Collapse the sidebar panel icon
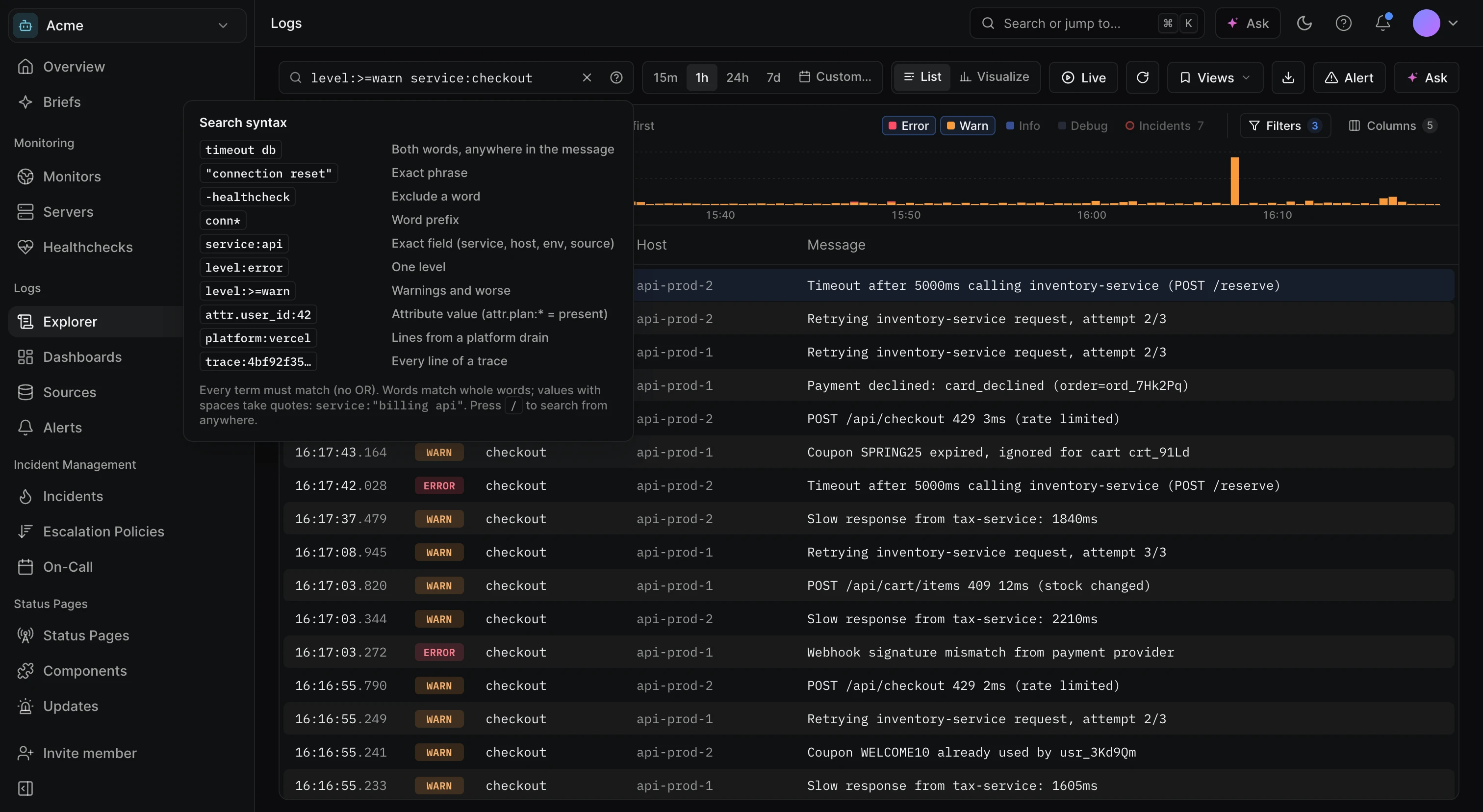The height and width of the screenshot is (812, 1483). (26, 788)
